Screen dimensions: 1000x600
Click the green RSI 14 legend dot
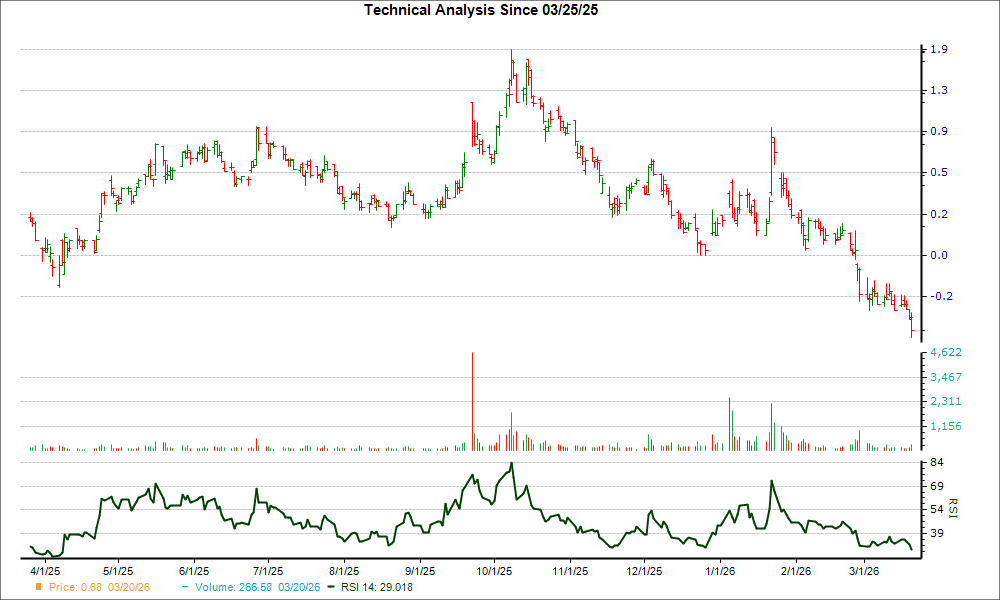tap(329, 588)
